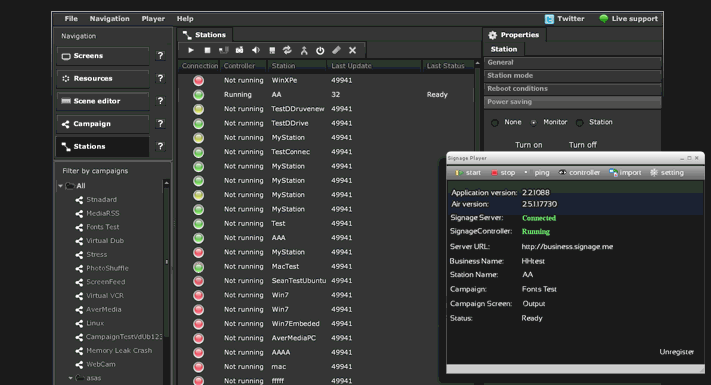Open the Navigation menu
The height and width of the screenshot is (385, 711).
pos(109,19)
